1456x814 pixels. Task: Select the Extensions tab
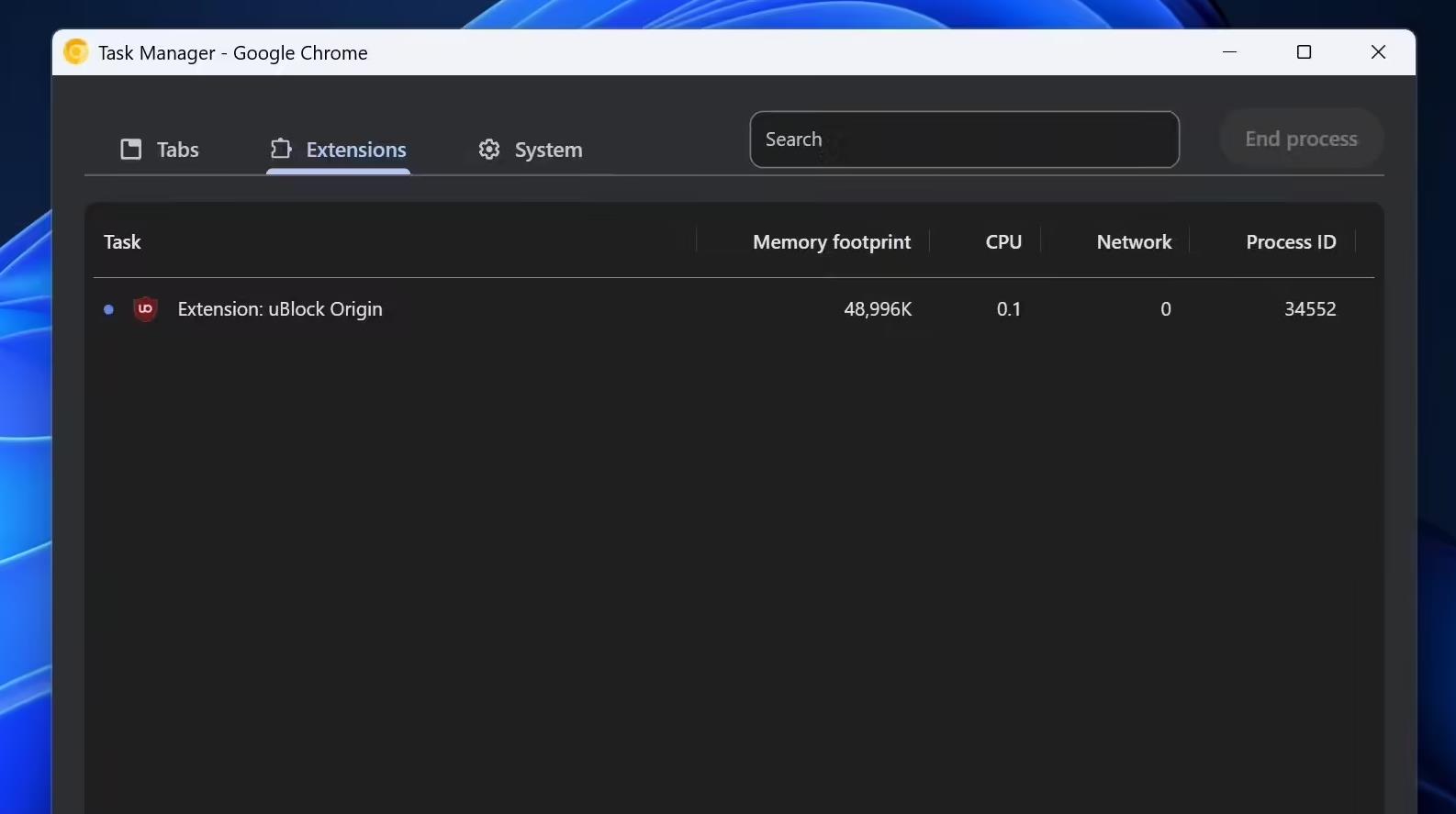coord(338,150)
